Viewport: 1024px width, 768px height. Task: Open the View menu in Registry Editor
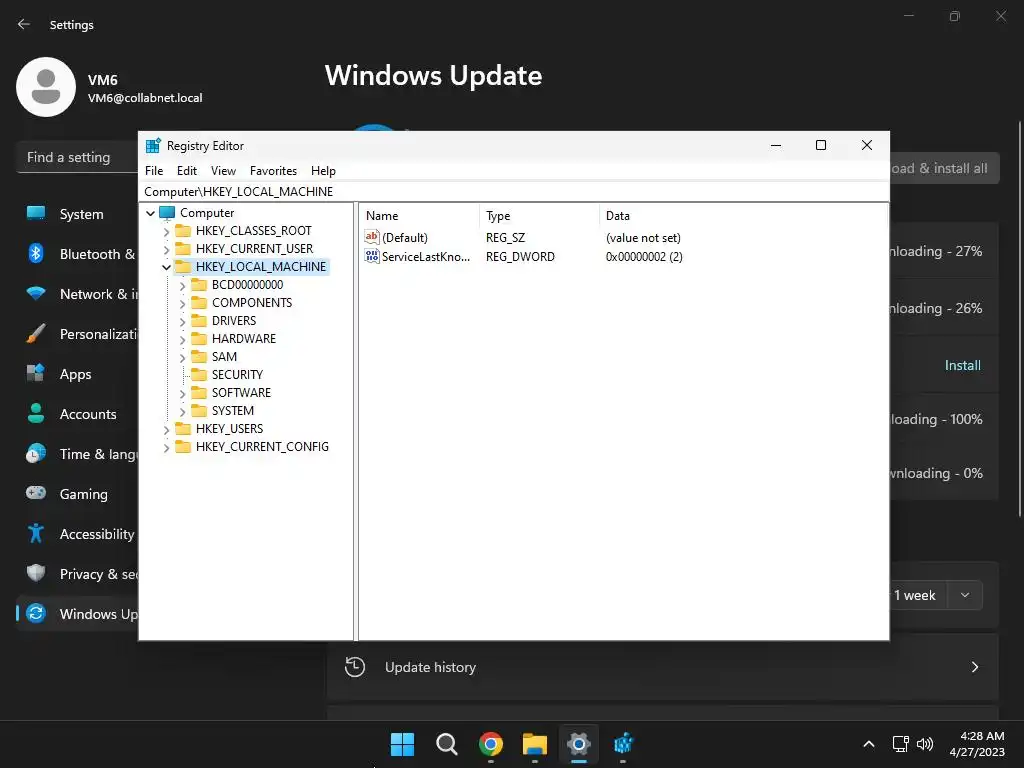(x=223, y=170)
